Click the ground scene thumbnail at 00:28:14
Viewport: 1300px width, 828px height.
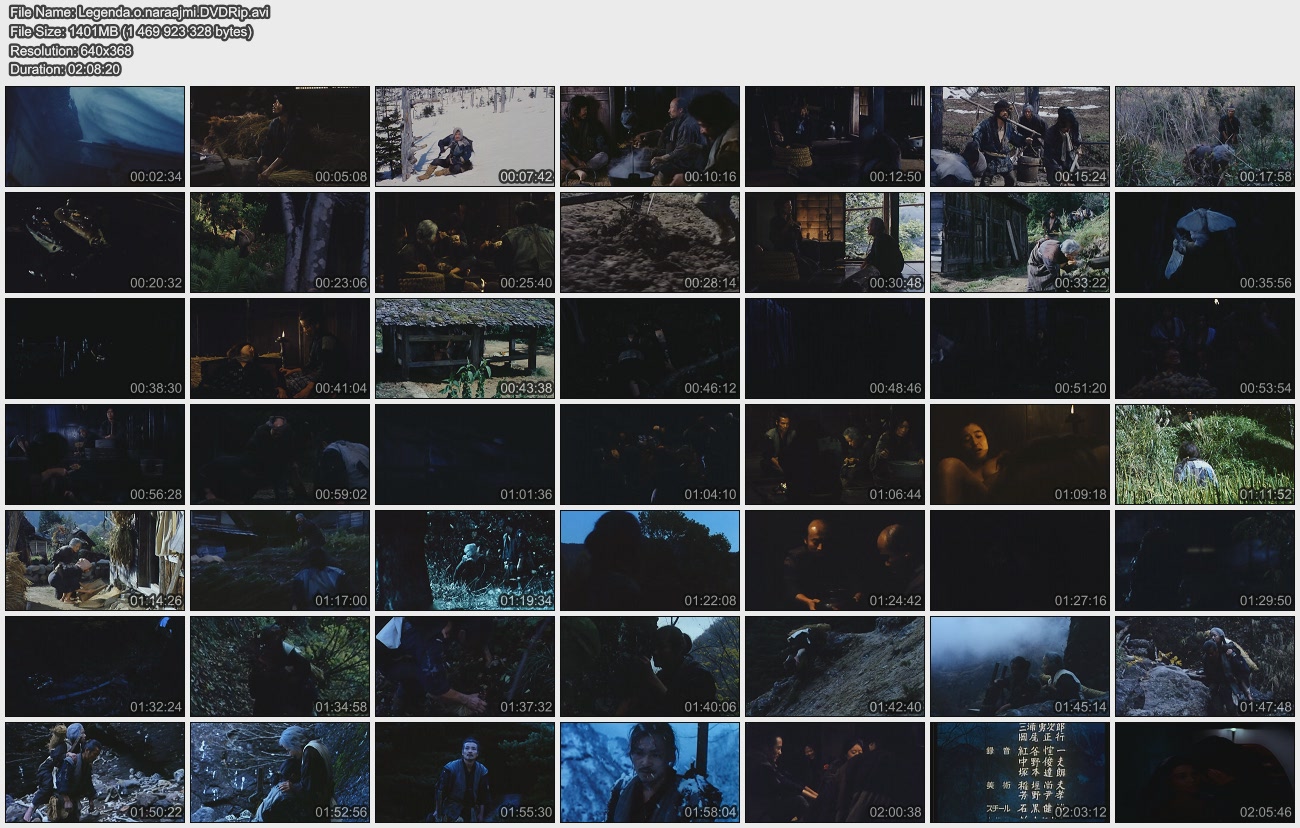tap(650, 242)
